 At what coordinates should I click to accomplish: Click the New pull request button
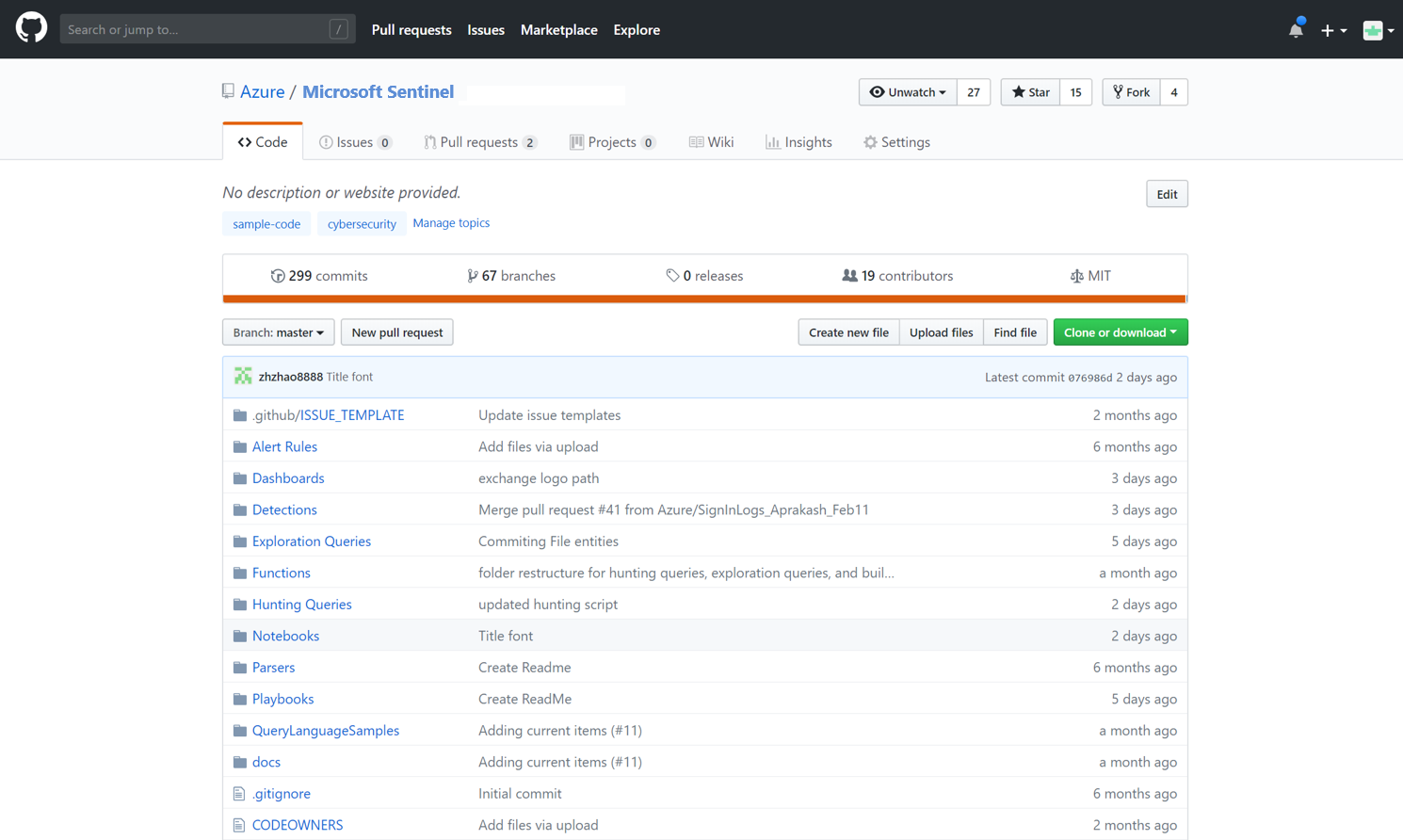point(397,332)
